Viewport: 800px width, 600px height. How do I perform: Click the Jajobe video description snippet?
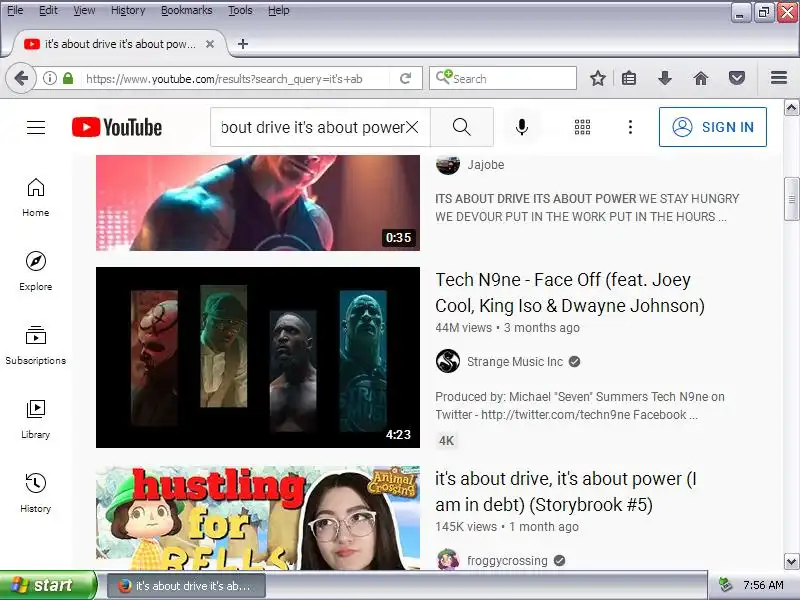(587, 208)
